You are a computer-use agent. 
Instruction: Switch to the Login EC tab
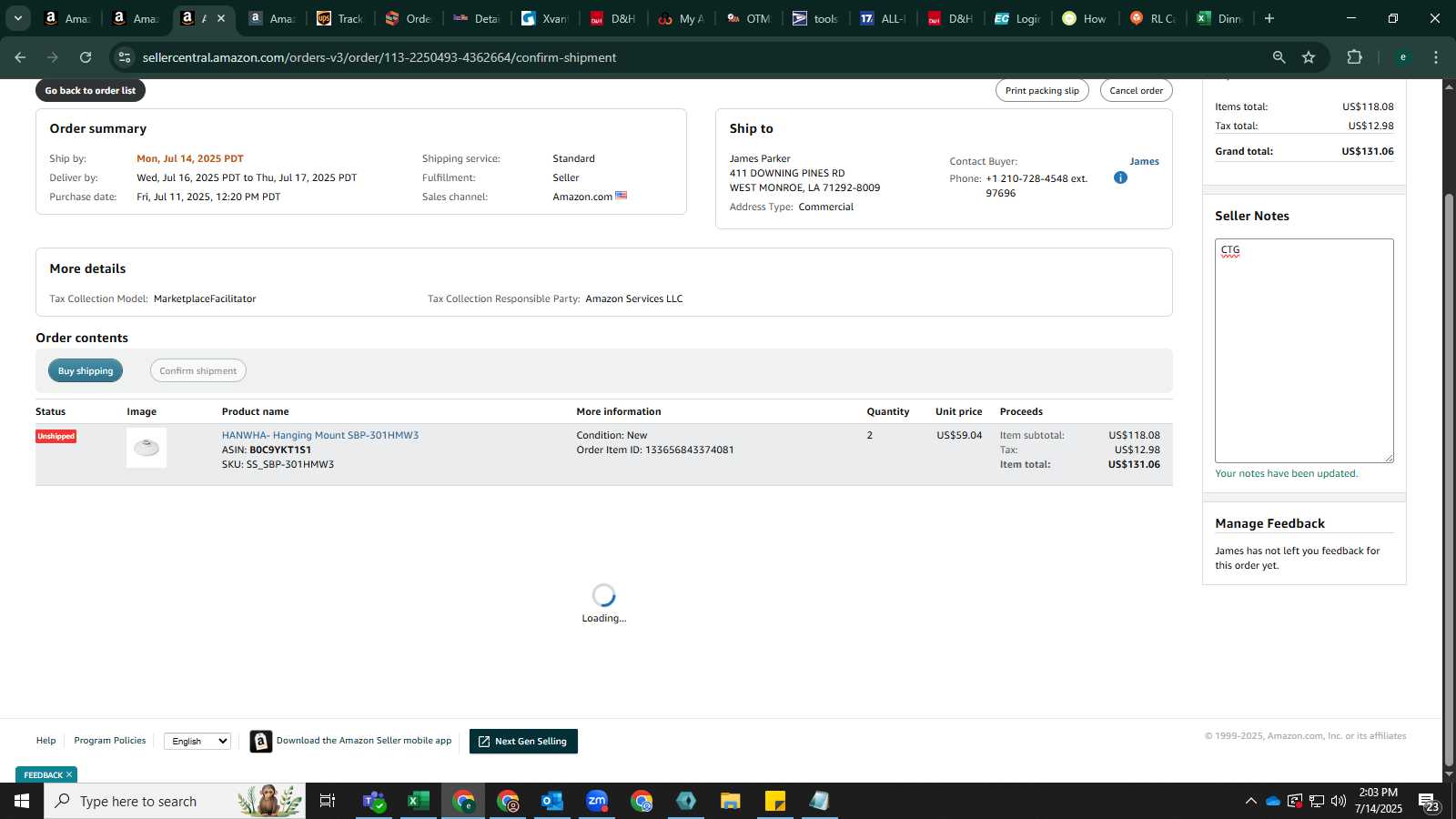(1017, 18)
